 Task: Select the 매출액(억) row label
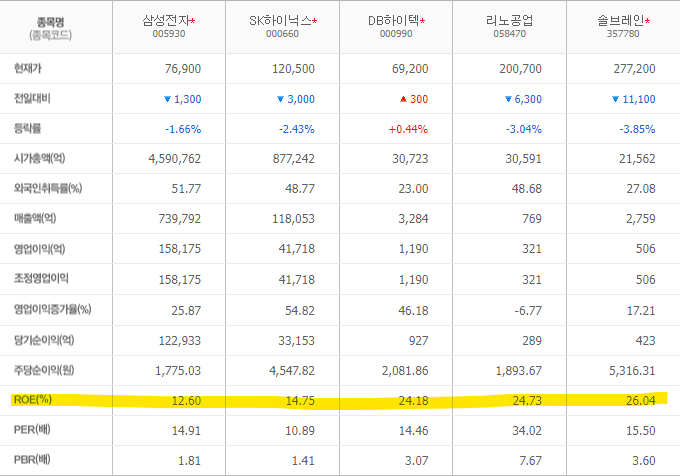pos(35,218)
